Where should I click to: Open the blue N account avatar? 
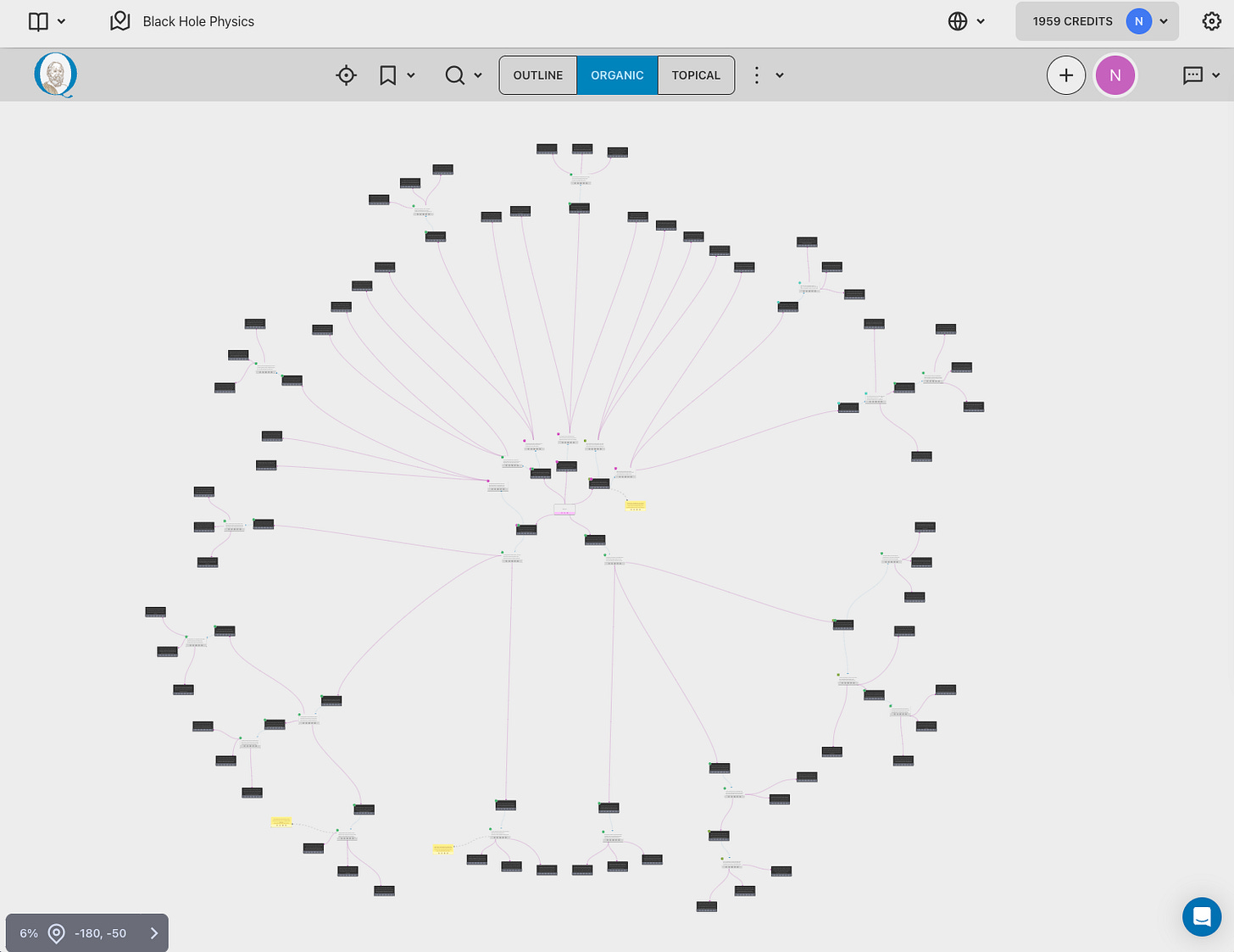point(1138,21)
